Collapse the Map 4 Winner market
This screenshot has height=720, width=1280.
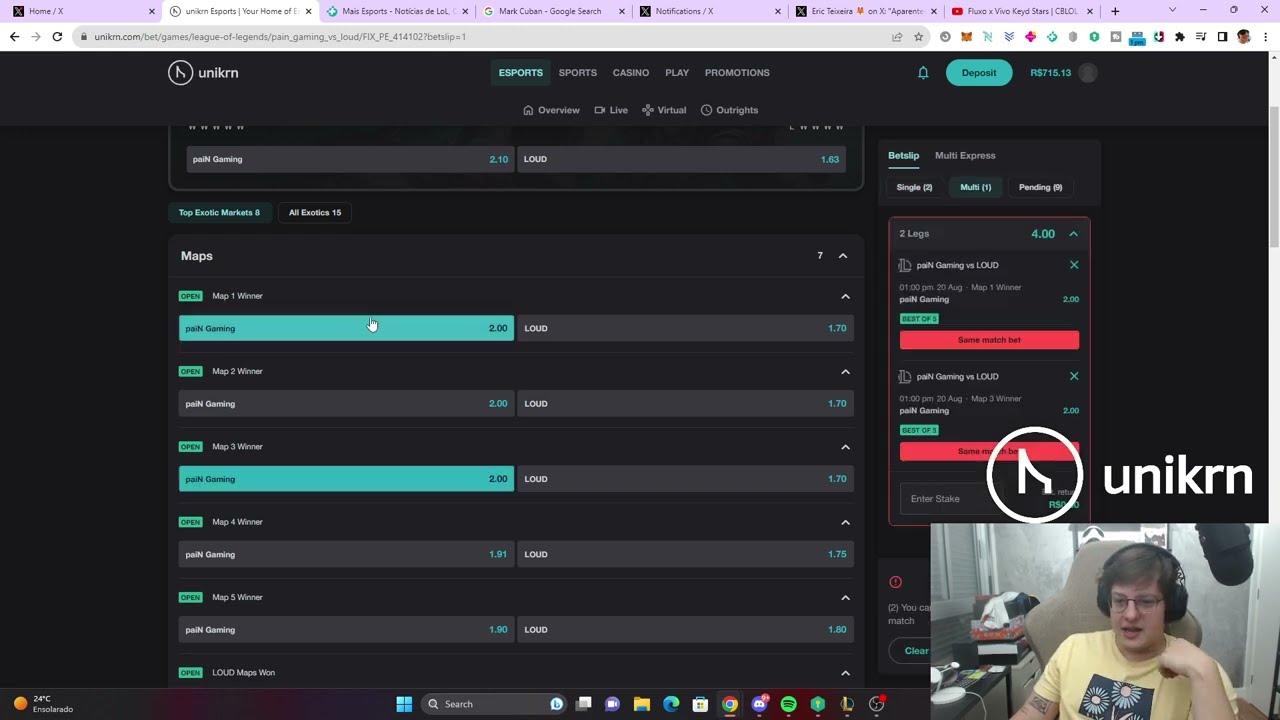click(845, 522)
